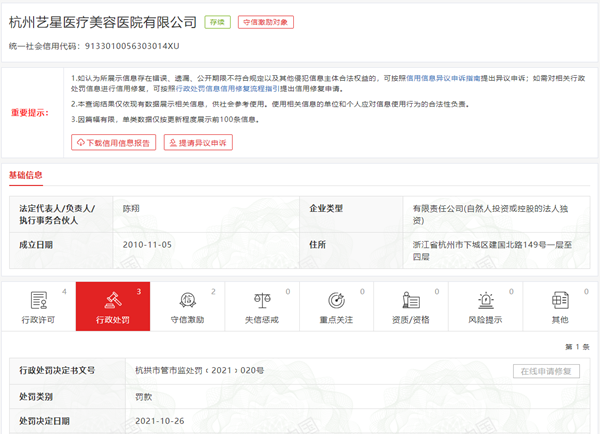Viewport: 600px width, 434px height.
Task: Open the 重点关注 target icon
Action: pyautogui.click(x=337, y=300)
